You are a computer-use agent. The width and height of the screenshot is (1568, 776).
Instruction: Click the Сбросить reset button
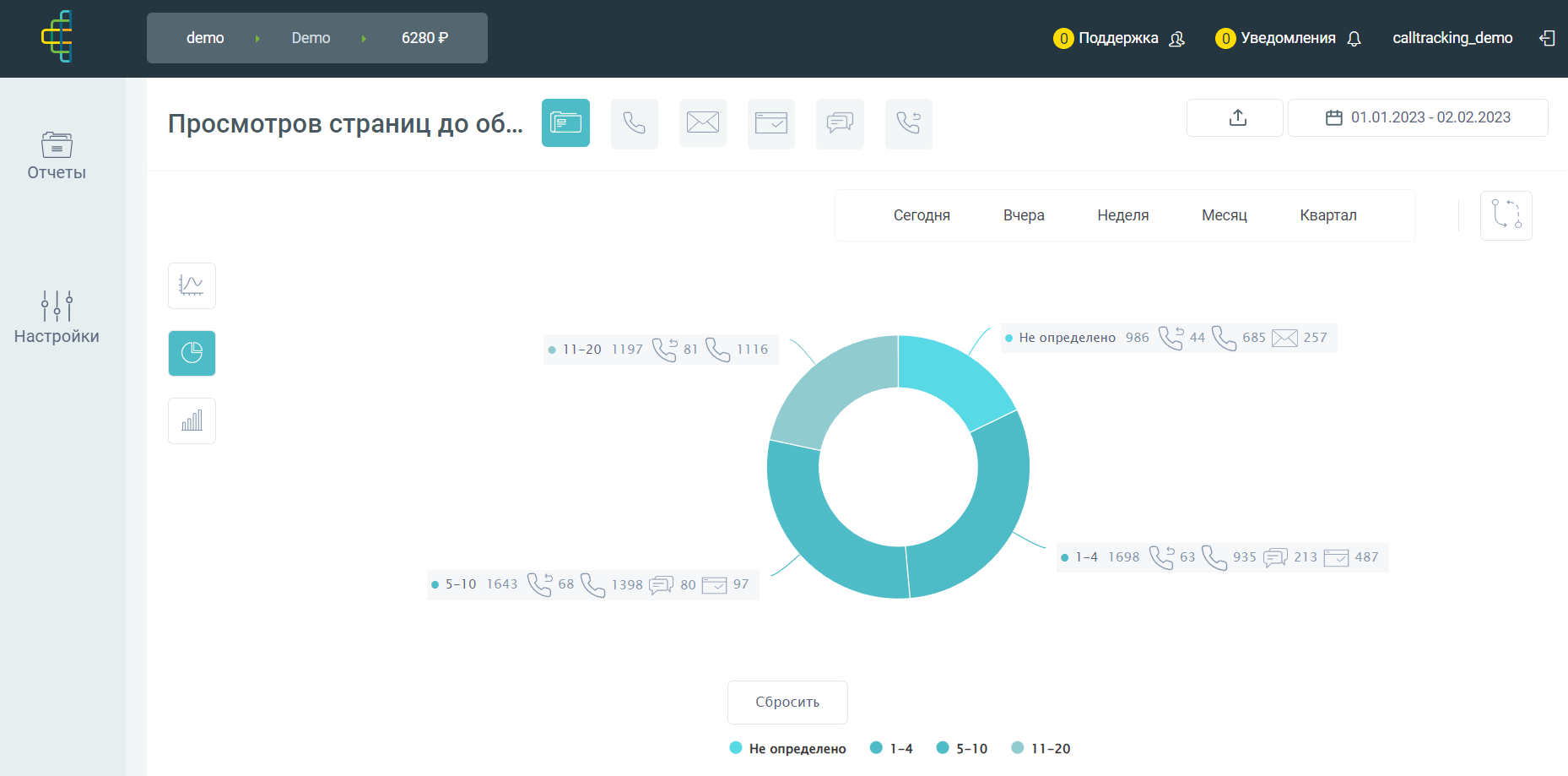(x=787, y=702)
